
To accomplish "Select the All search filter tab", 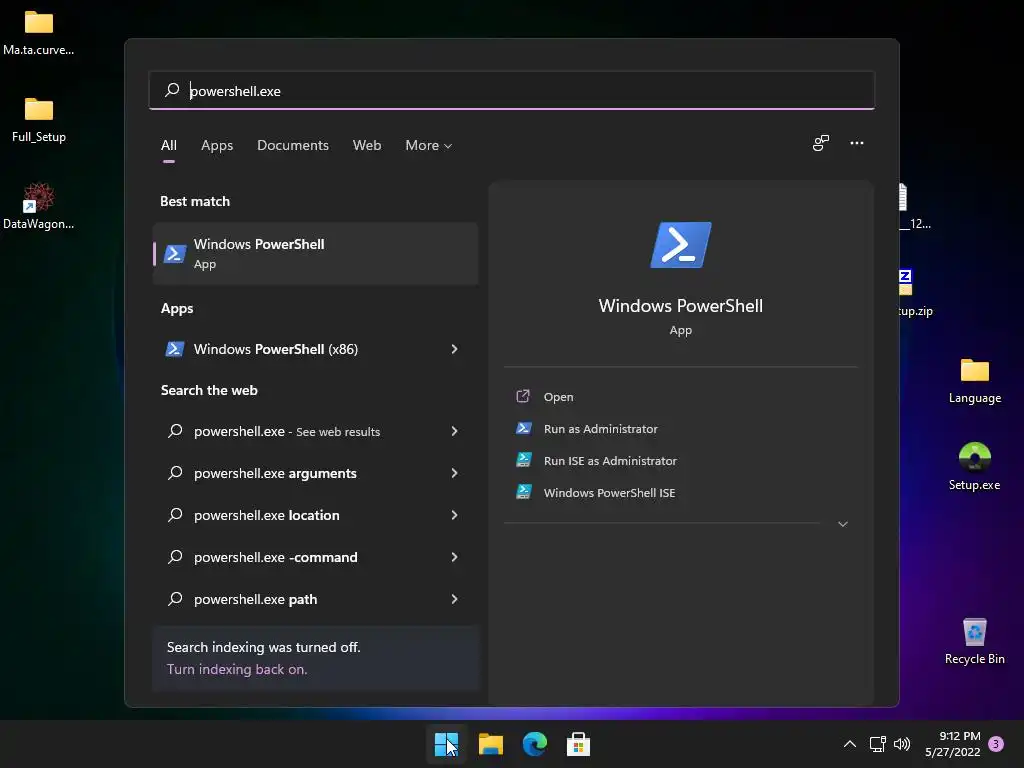I will click(168, 145).
